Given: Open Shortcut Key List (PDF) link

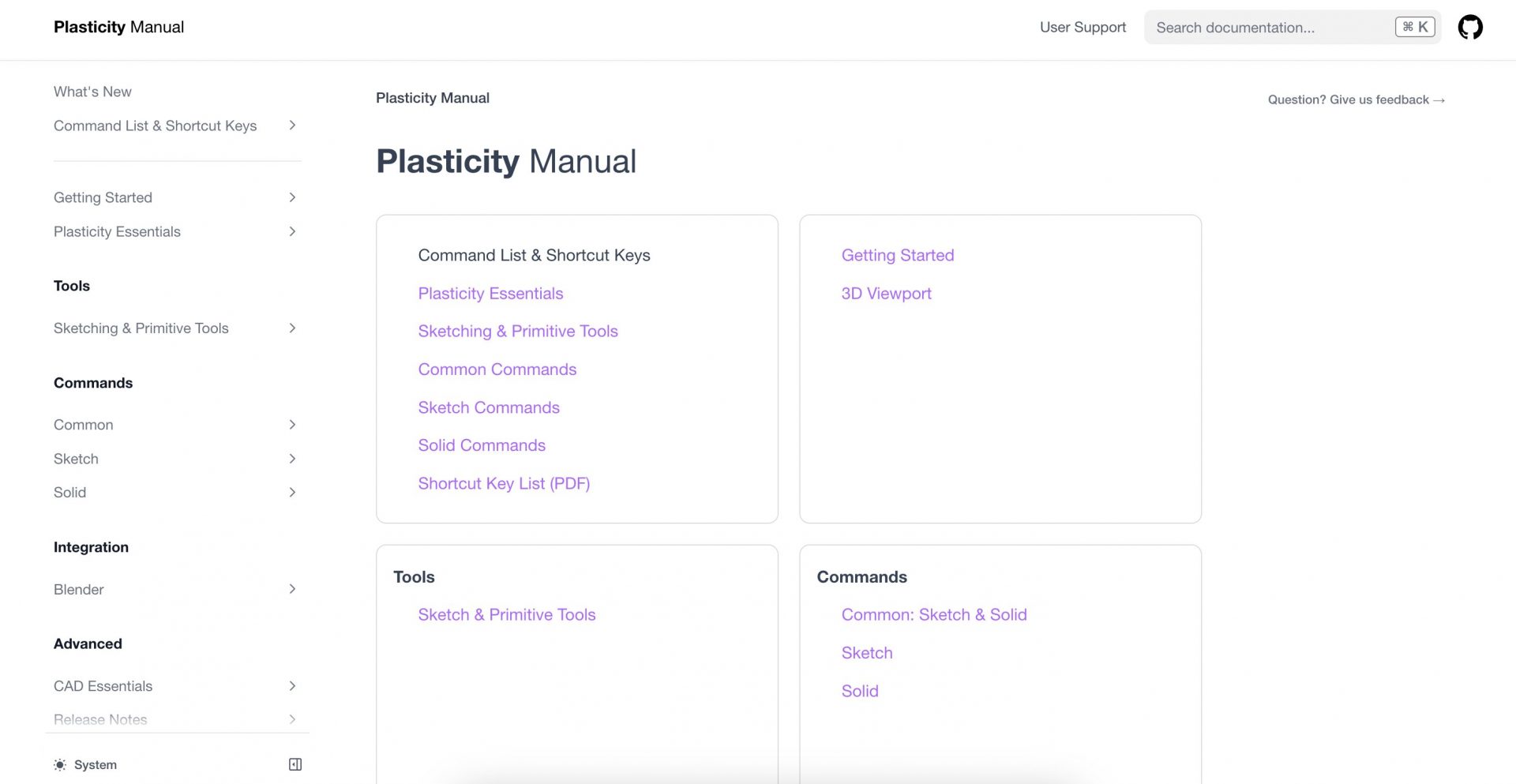Looking at the screenshot, I should 504,483.
